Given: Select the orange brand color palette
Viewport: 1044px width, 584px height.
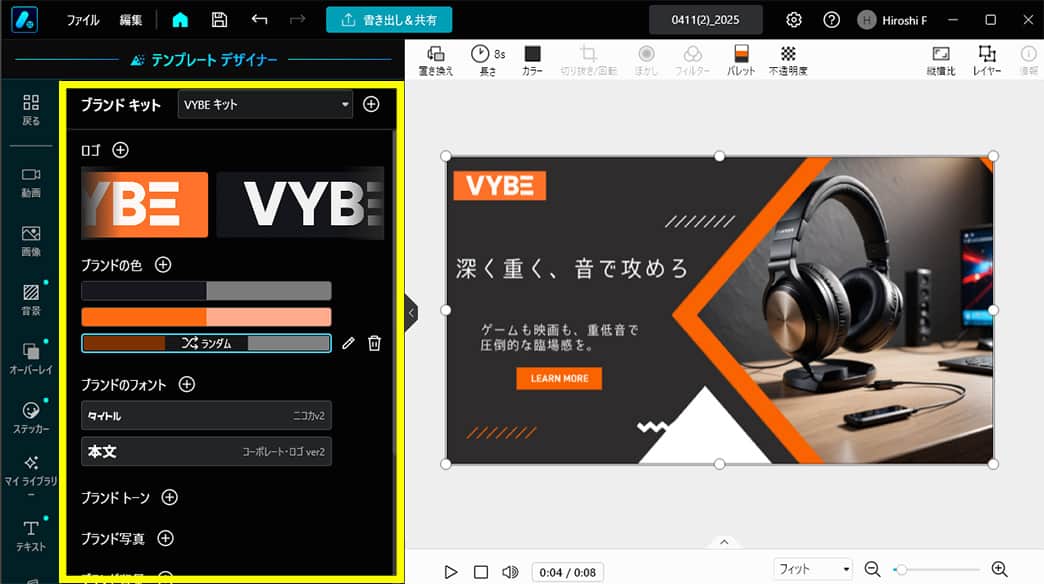Looking at the screenshot, I should coord(206,316).
